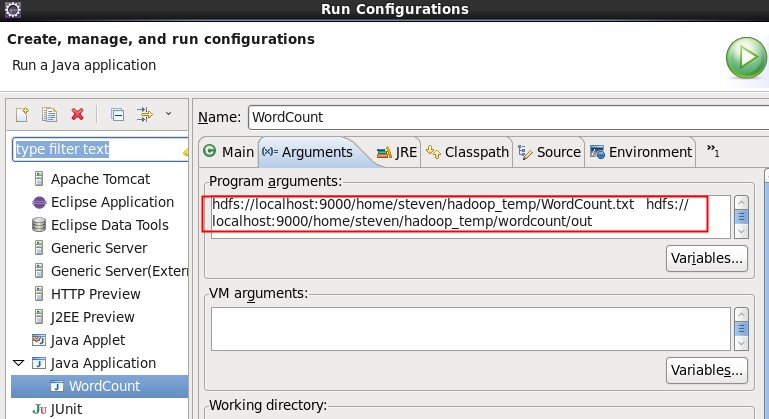Switch to the Main tab
The height and width of the screenshot is (419, 769).
click(229, 152)
